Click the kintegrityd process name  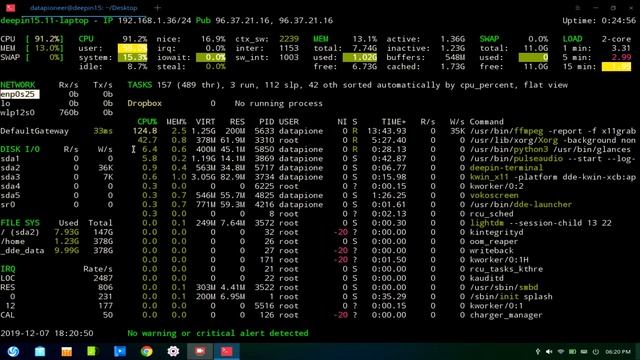[x=496, y=232]
